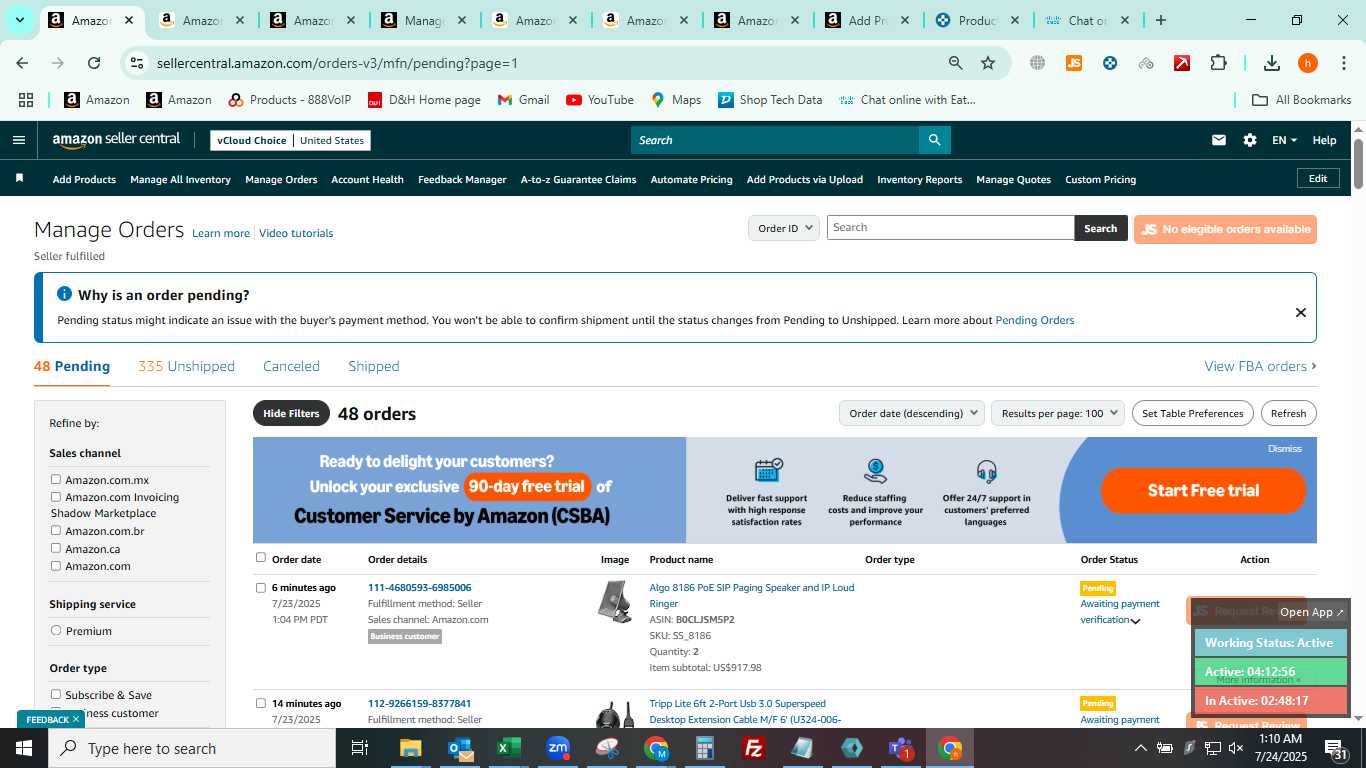This screenshot has width=1366, height=768.
Task: Tick the Subscribe & Save checkbox
Action: [x=56, y=694]
